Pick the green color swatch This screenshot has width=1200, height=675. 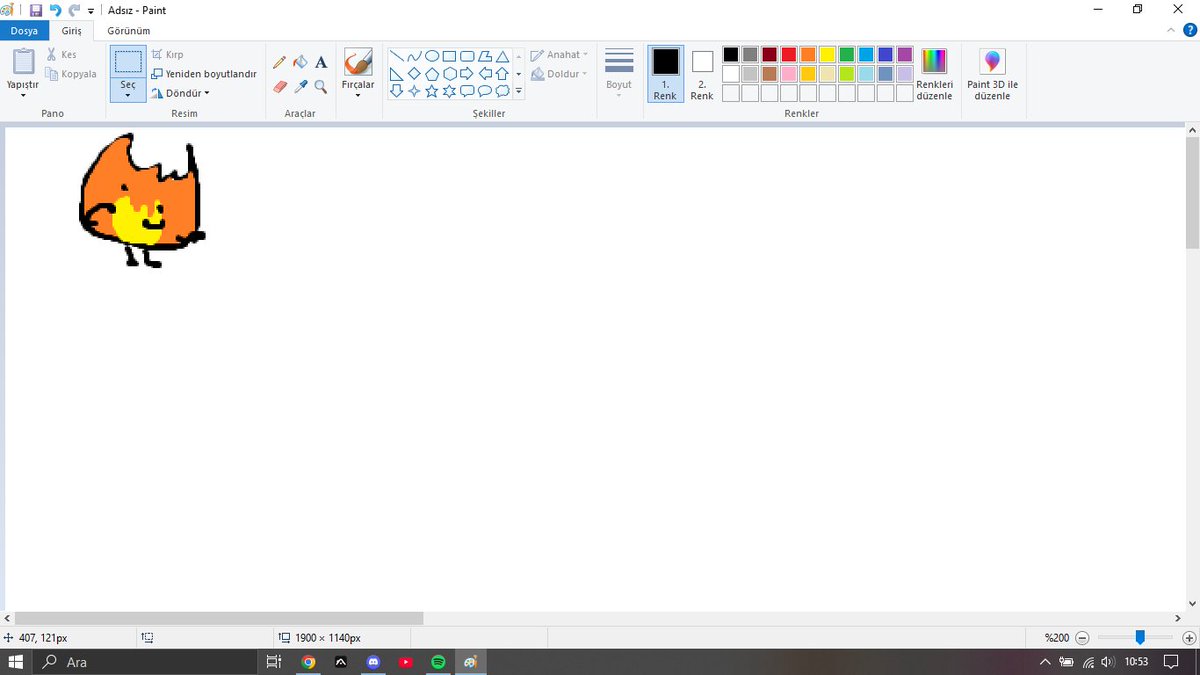coord(847,54)
